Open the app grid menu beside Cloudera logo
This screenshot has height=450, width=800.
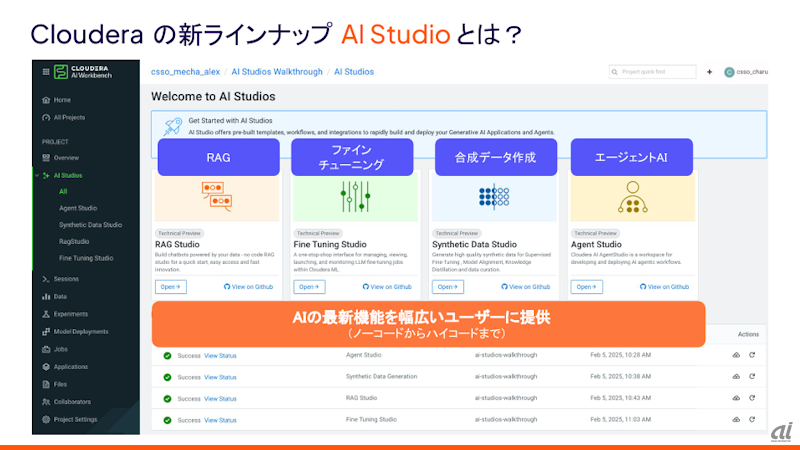pos(46,73)
